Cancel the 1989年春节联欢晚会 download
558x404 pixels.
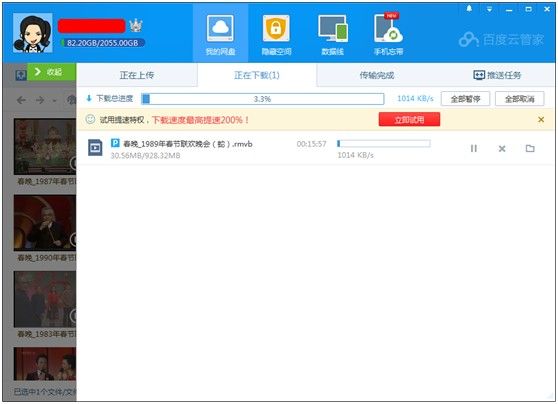click(502, 148)
